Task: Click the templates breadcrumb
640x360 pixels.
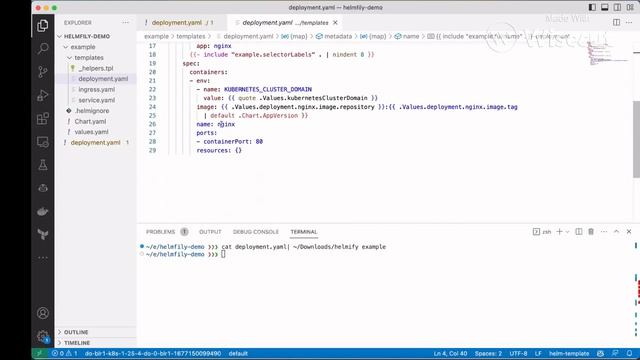Action: (x=191, y=36)
